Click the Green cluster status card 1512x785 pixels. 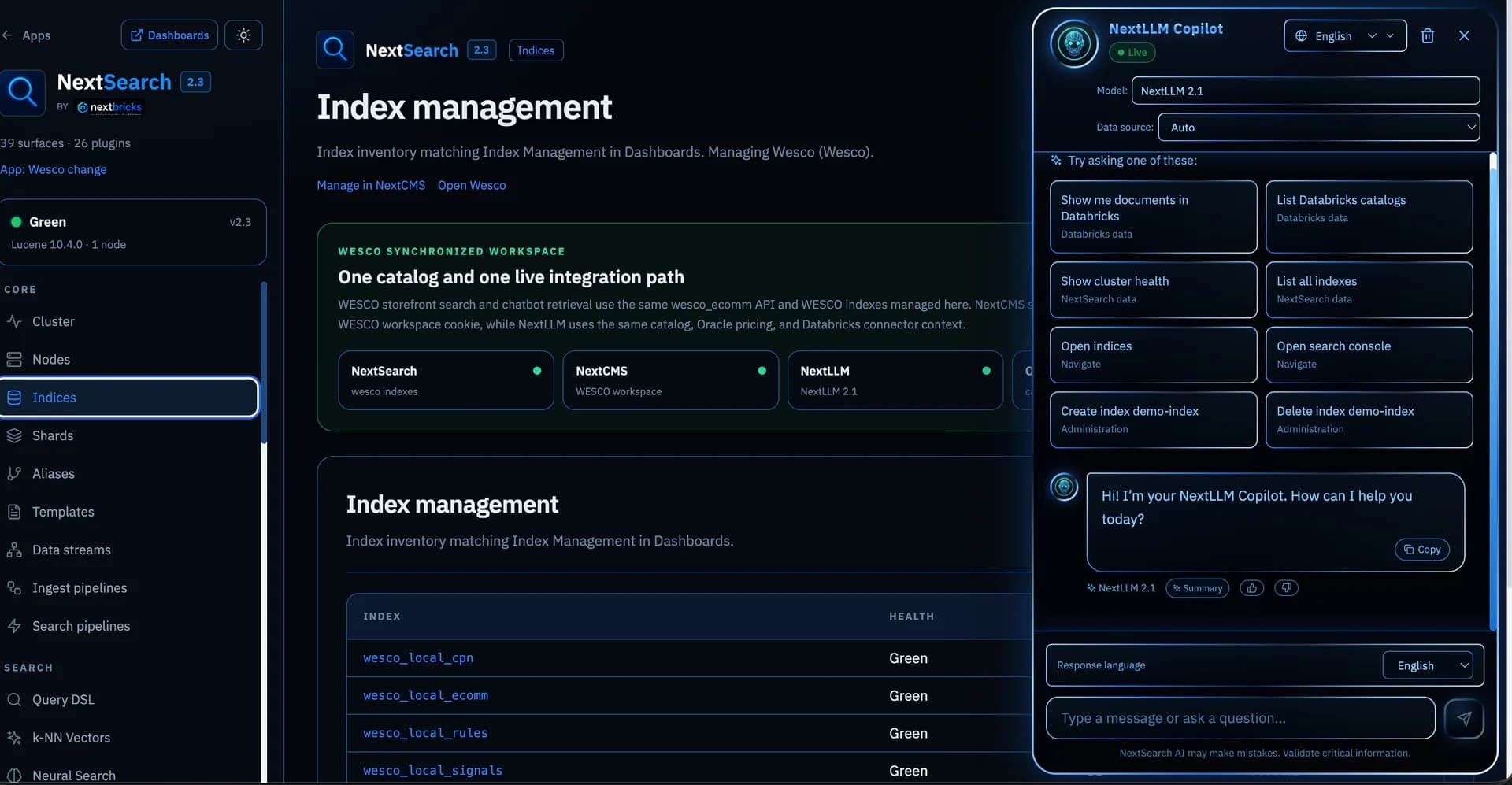pyautogui.click(x=132, y=232)
